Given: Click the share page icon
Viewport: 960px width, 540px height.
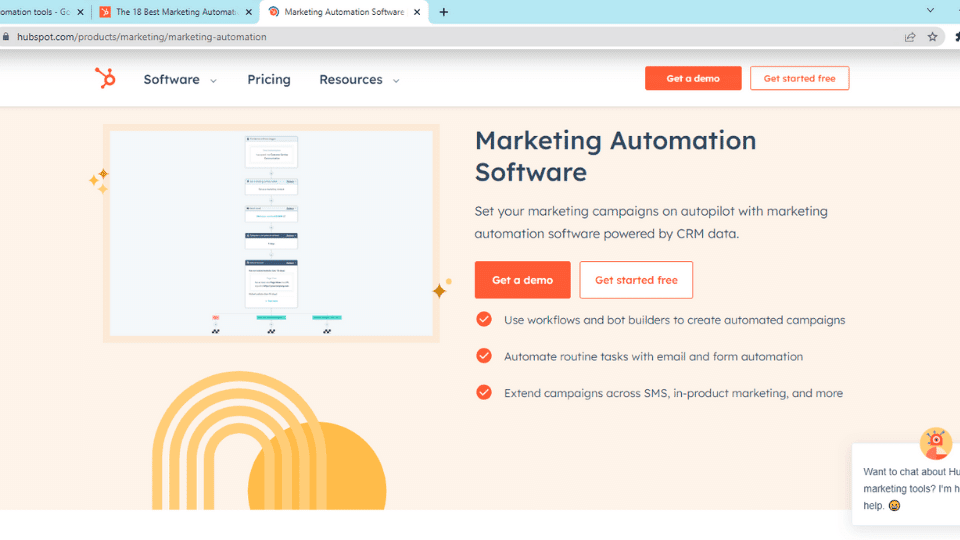Looking at the screenshot, I should point(910,37).
